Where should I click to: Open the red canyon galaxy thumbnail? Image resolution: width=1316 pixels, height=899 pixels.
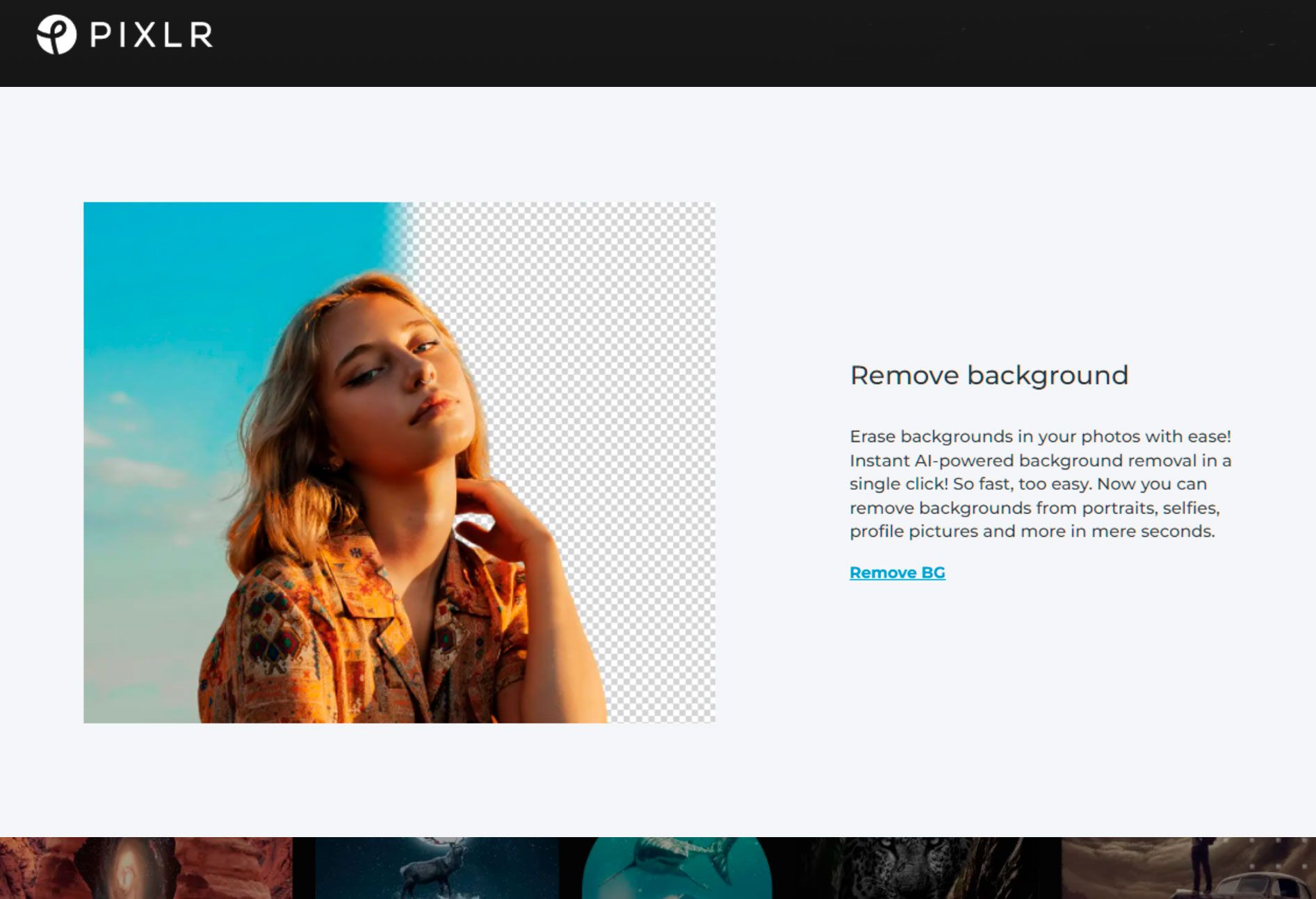point(146,868)
